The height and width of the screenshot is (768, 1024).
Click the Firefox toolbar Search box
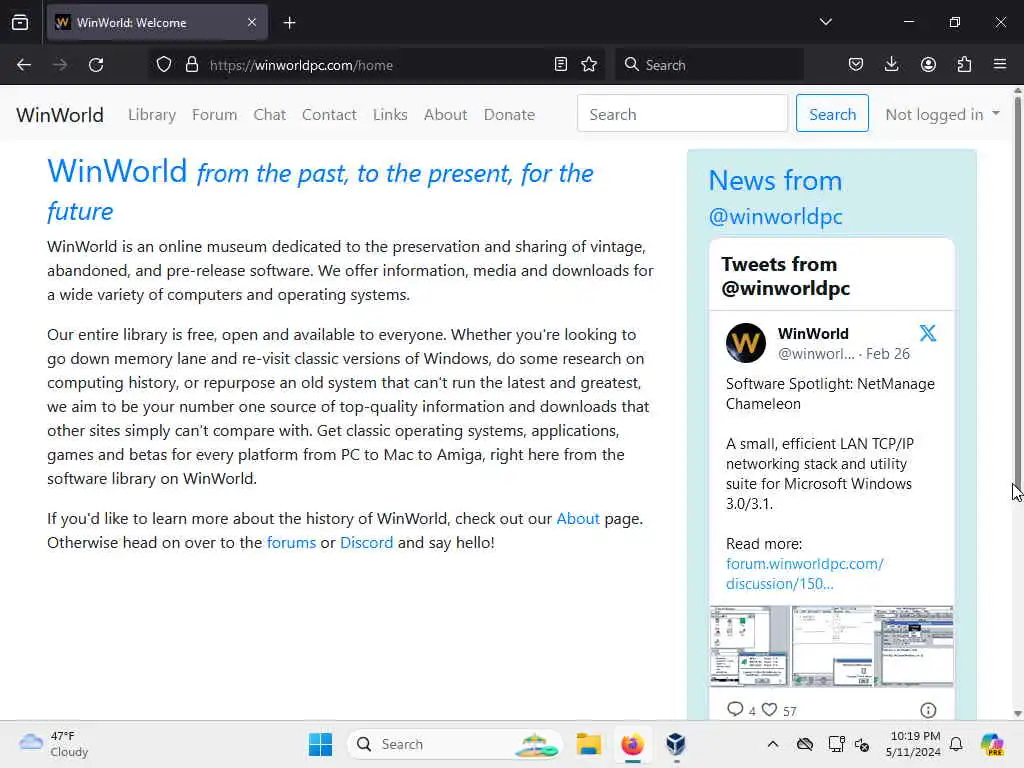pyautogui.click(x=709, y=65)
